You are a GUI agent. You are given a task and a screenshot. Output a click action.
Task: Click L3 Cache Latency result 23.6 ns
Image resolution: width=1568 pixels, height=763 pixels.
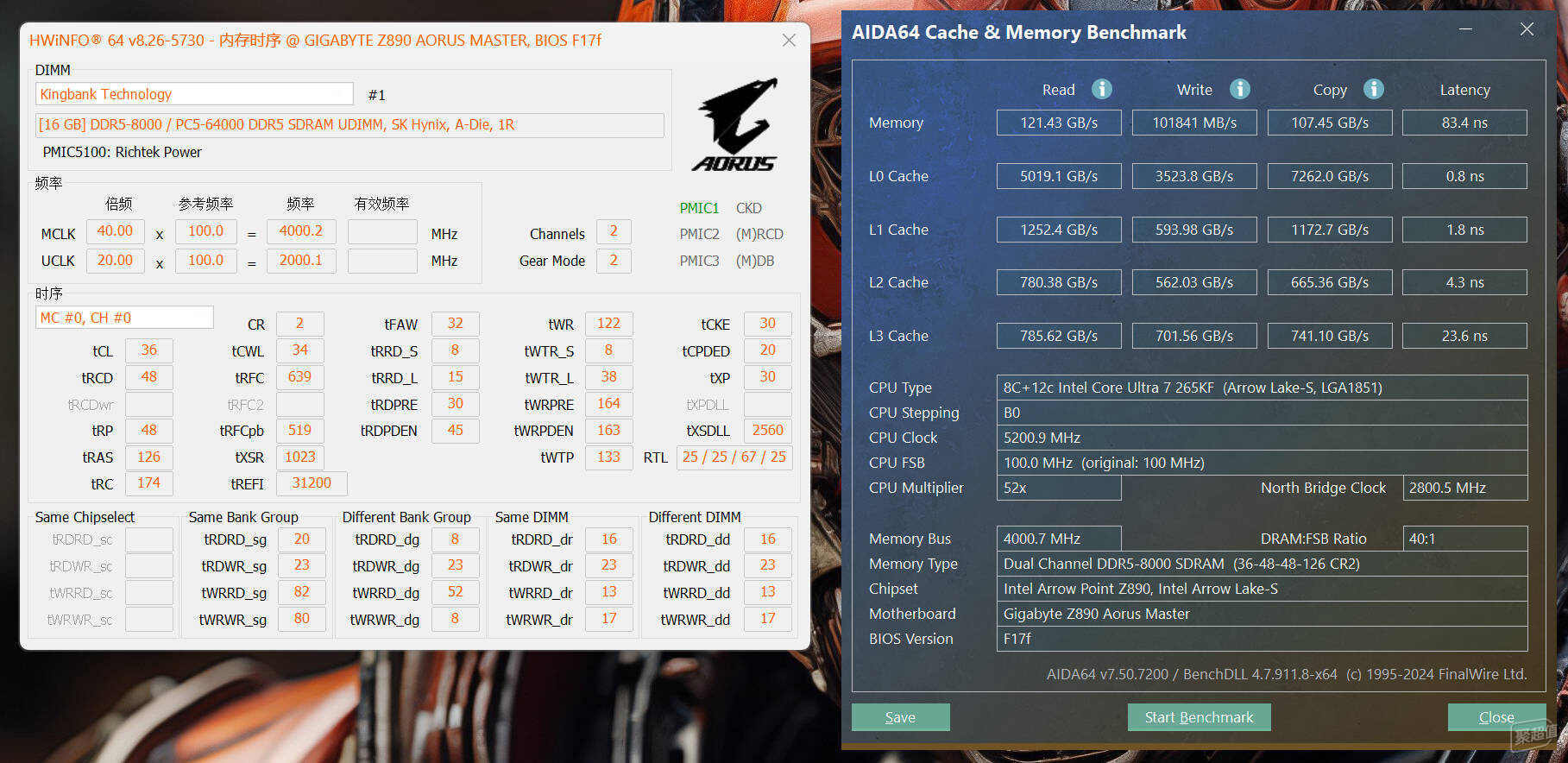1464,336
